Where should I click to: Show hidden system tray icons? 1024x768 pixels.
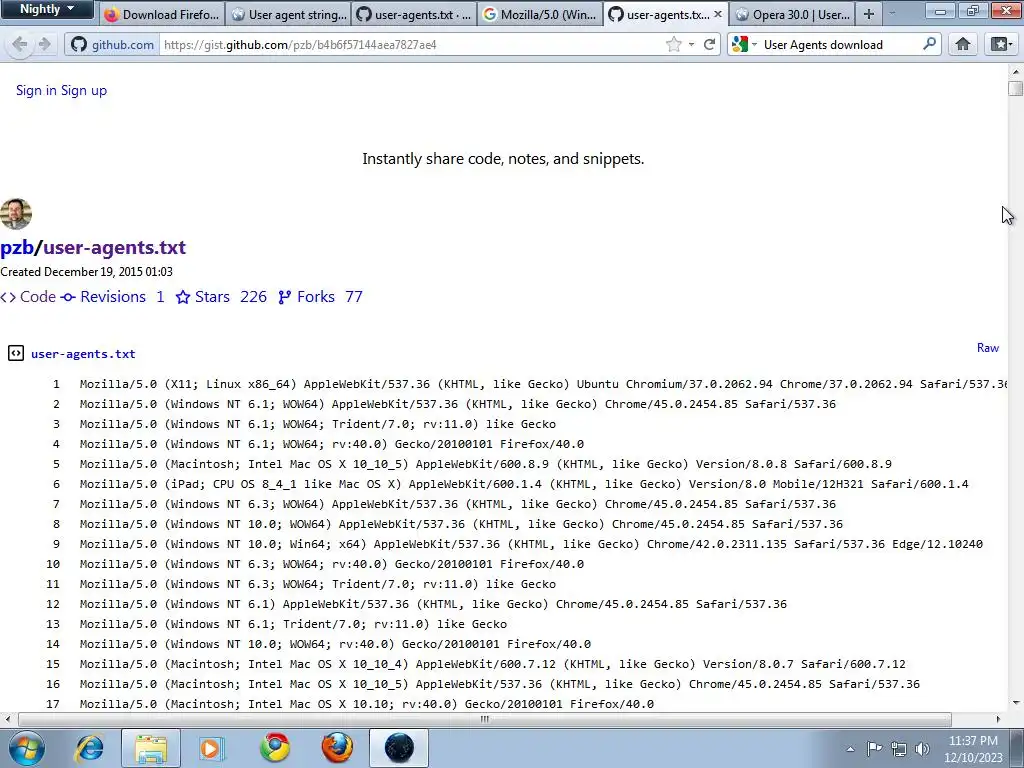850,749
